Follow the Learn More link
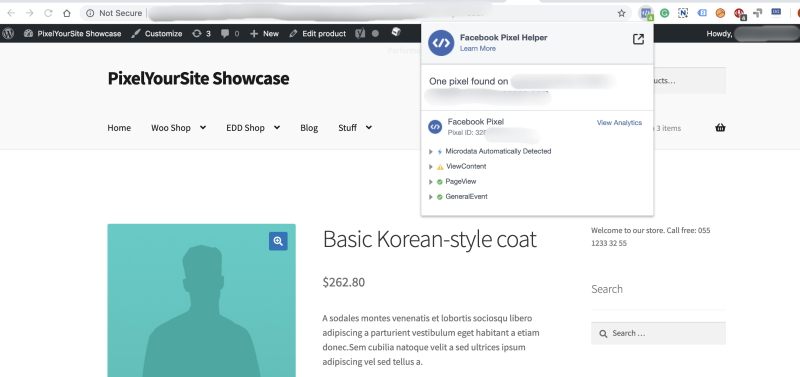 pos(478,48)
